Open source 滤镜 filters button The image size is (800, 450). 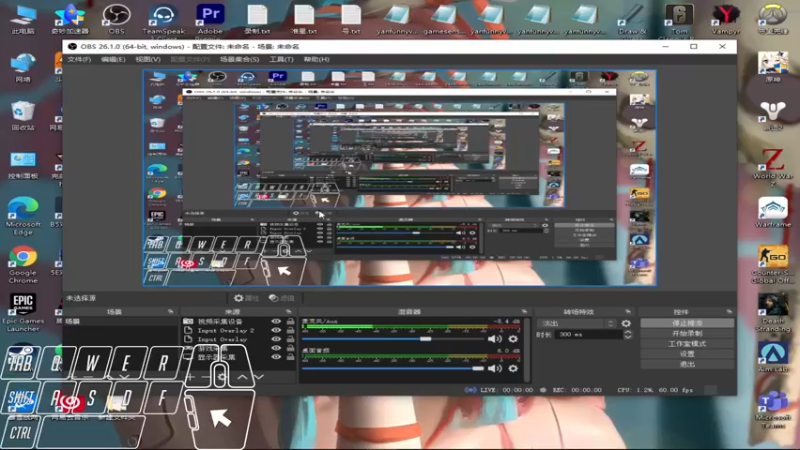(x=282, y=298)
